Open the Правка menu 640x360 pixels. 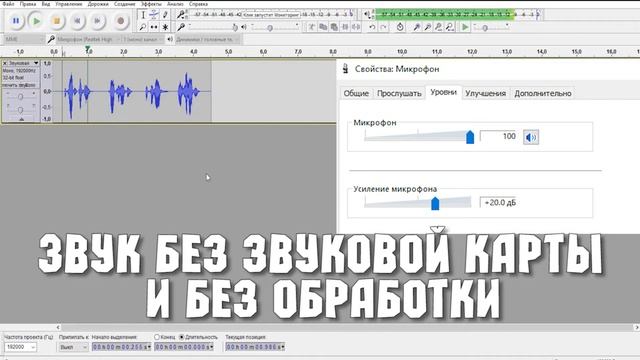click(28, 4)
